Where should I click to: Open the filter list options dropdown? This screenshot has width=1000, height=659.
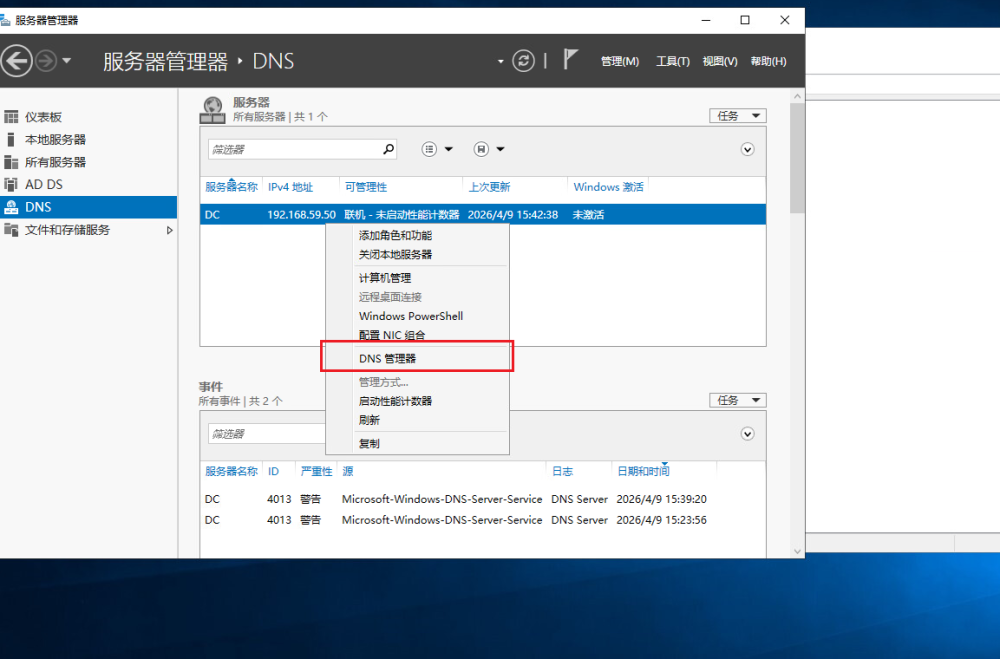pos(437,149)
